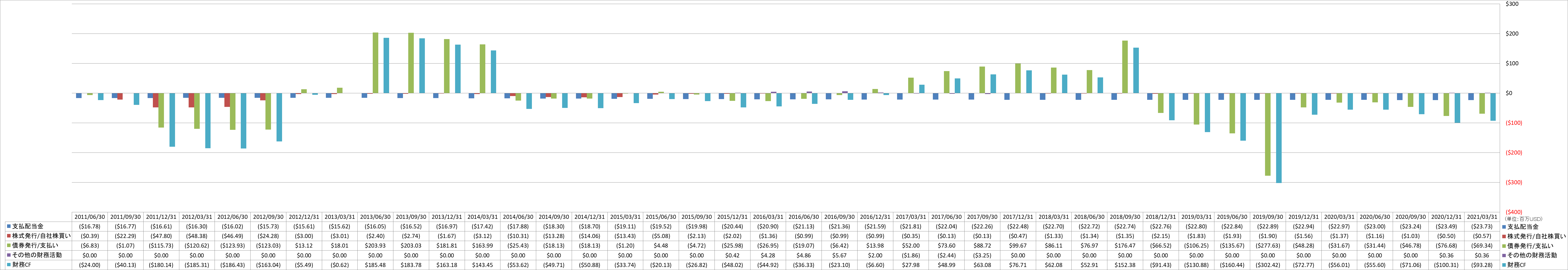This screenshot has width=1568, height=270.
Task: Click the green bond bar for 2018/09/30
Action: click(x=1125, y=67)
